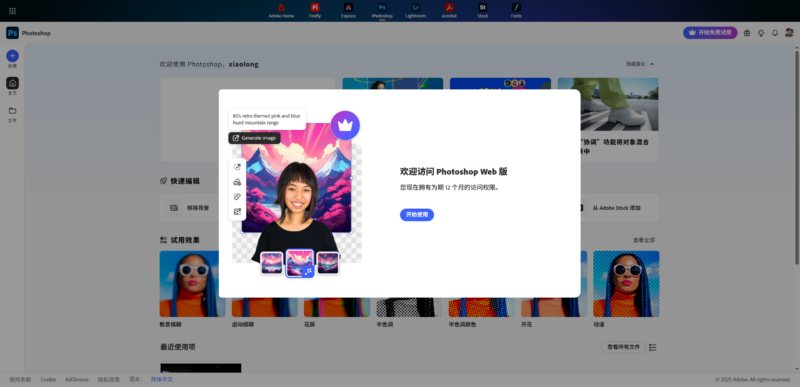Open the gift box icon in header
The height and width of the screenshot is (387, 800).
(747, 33)
